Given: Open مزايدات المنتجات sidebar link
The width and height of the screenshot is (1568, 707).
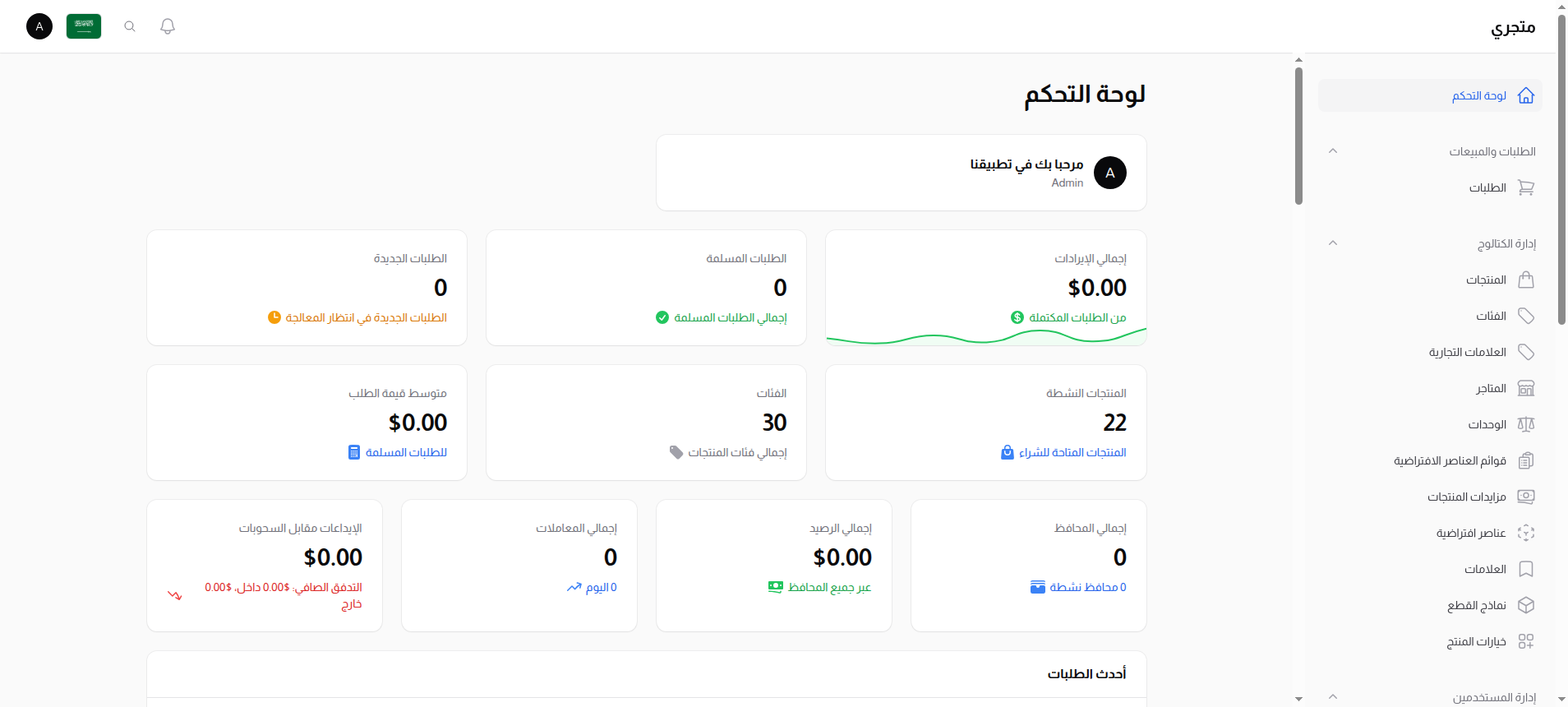Looking at the screenshot, I should click(x=1467, y=497).
